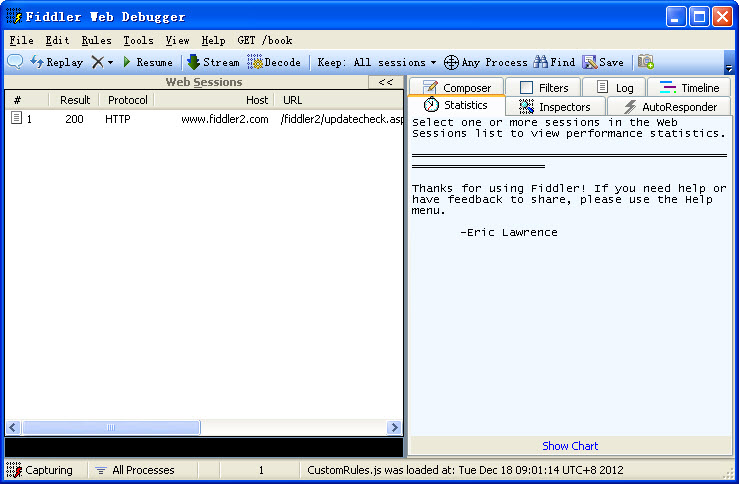This screenshot has height=484, width=739.
Task: Click the black QuickExec command box
Action: tap(204, 447)
